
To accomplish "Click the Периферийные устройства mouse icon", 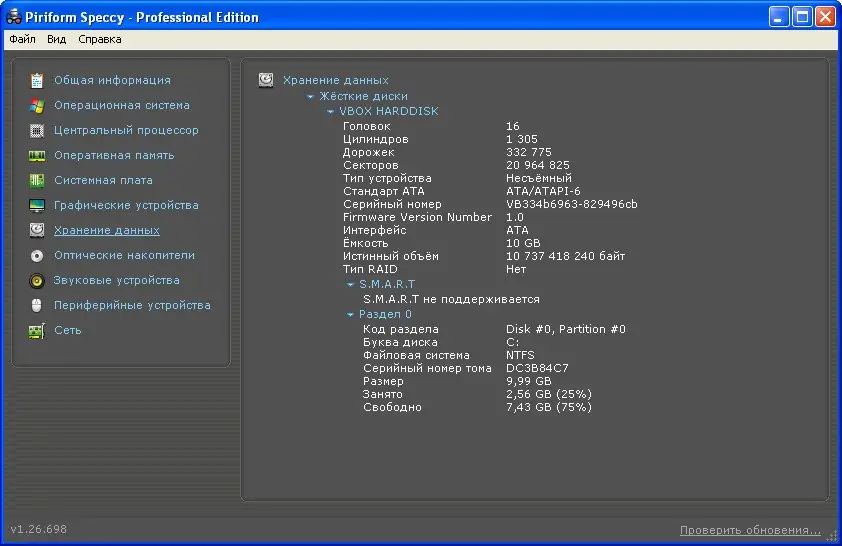I will tap(37, 305).
